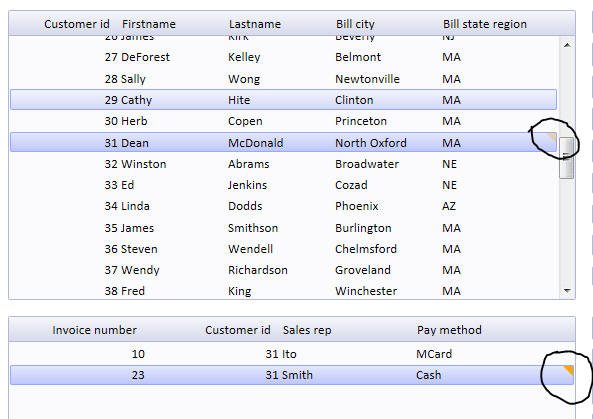Click the customer list scrollbar thumb

point(567,157)
